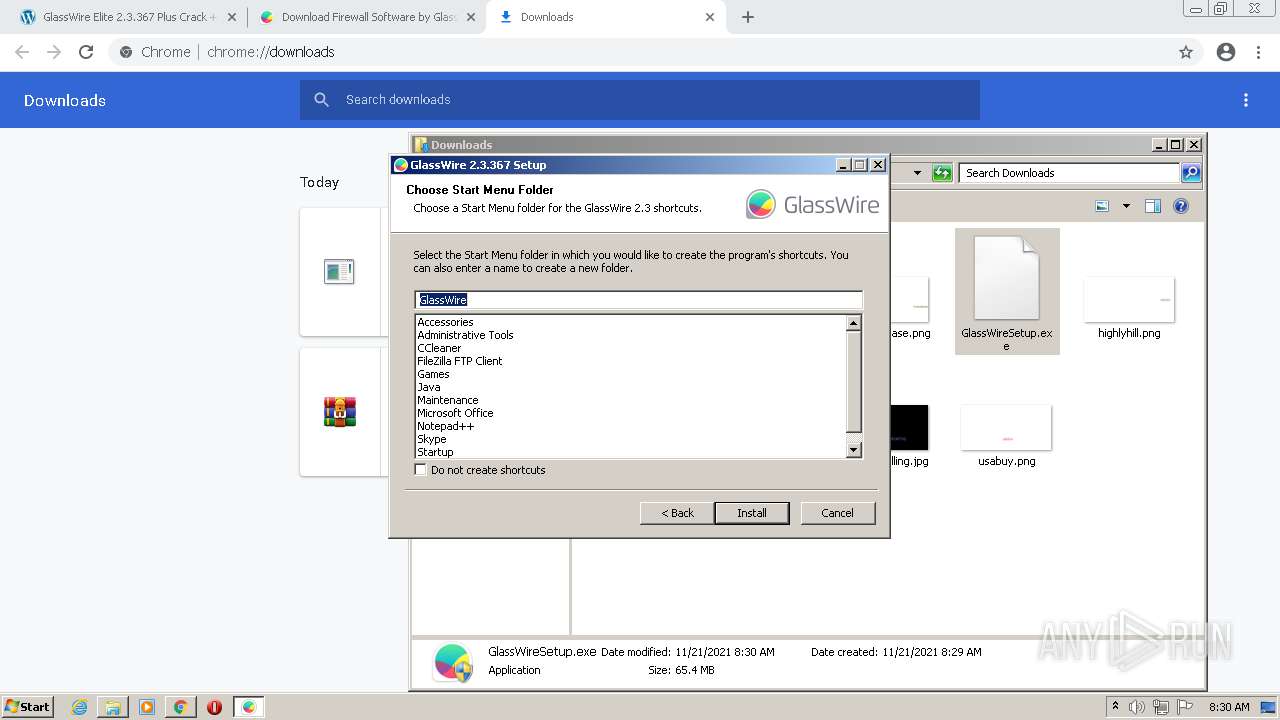Click the Chrome Downloads page search magnifier icon
Image resolution: width=1280 pixels, height=720 pixels.
coord(321,100)
